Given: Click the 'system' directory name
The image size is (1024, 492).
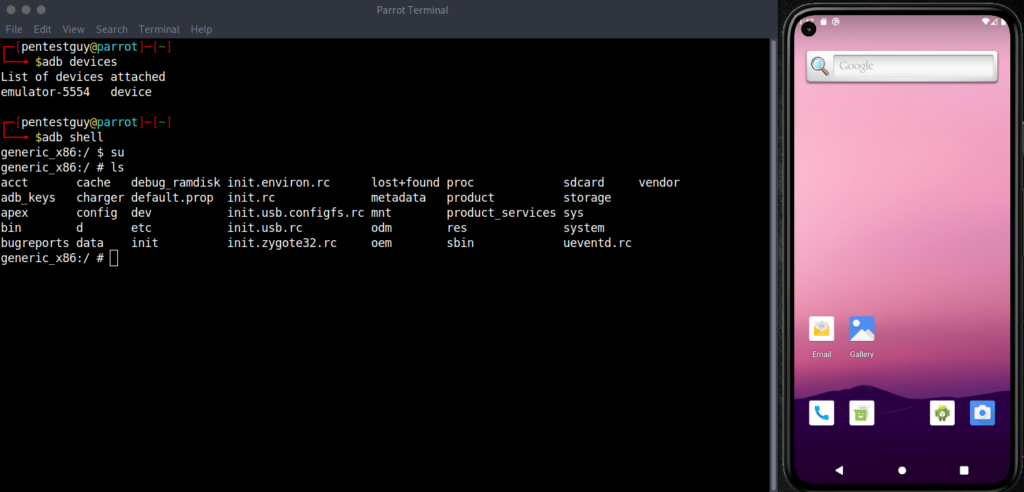Looking at the screenshot, I should click(x=584, y=229).
